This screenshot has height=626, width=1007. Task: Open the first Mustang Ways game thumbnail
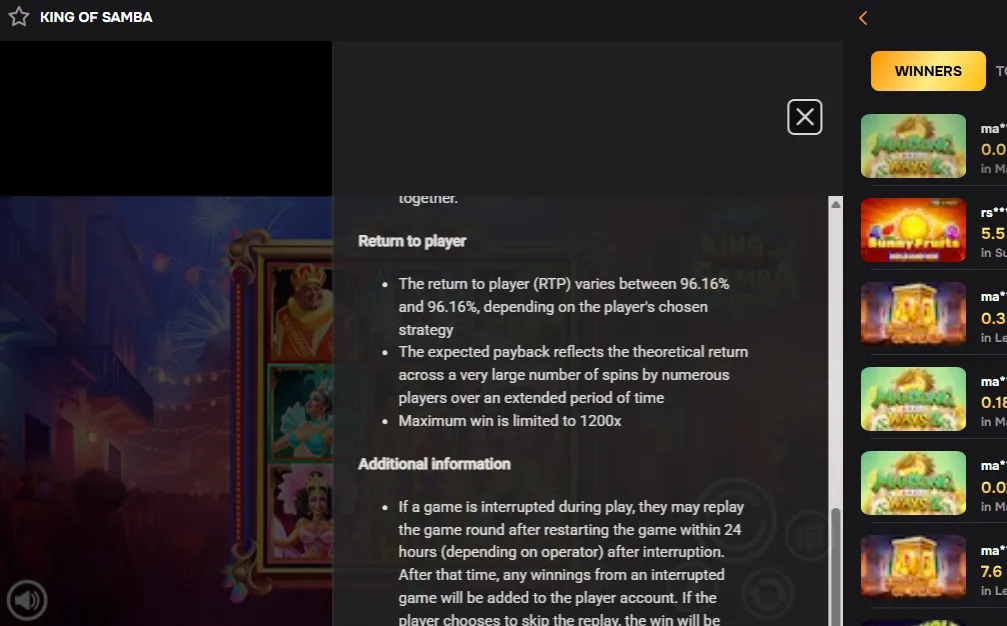913,146
